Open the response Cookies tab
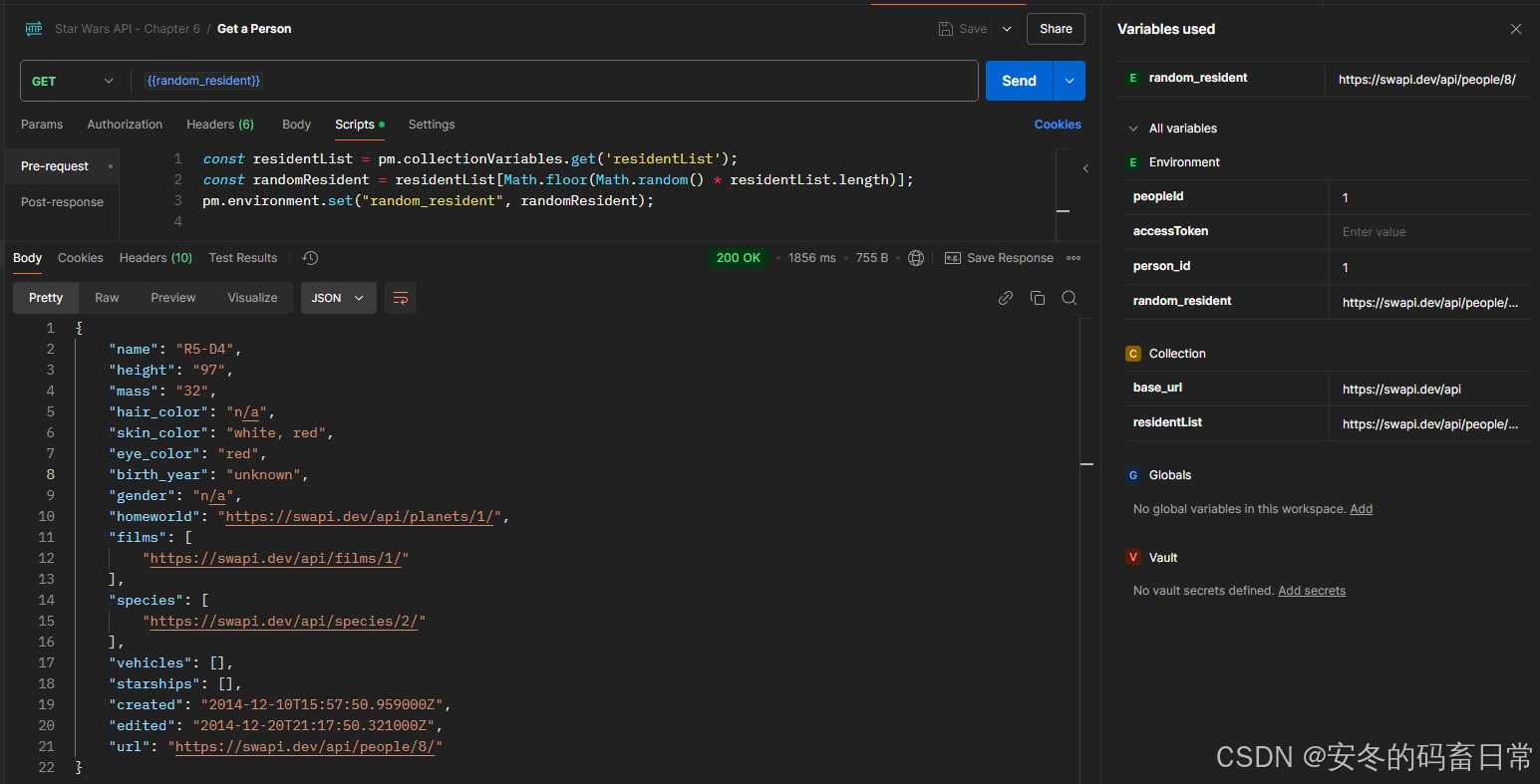The width and height of the screenshot is (1540, 784). [x=81, y=258]
